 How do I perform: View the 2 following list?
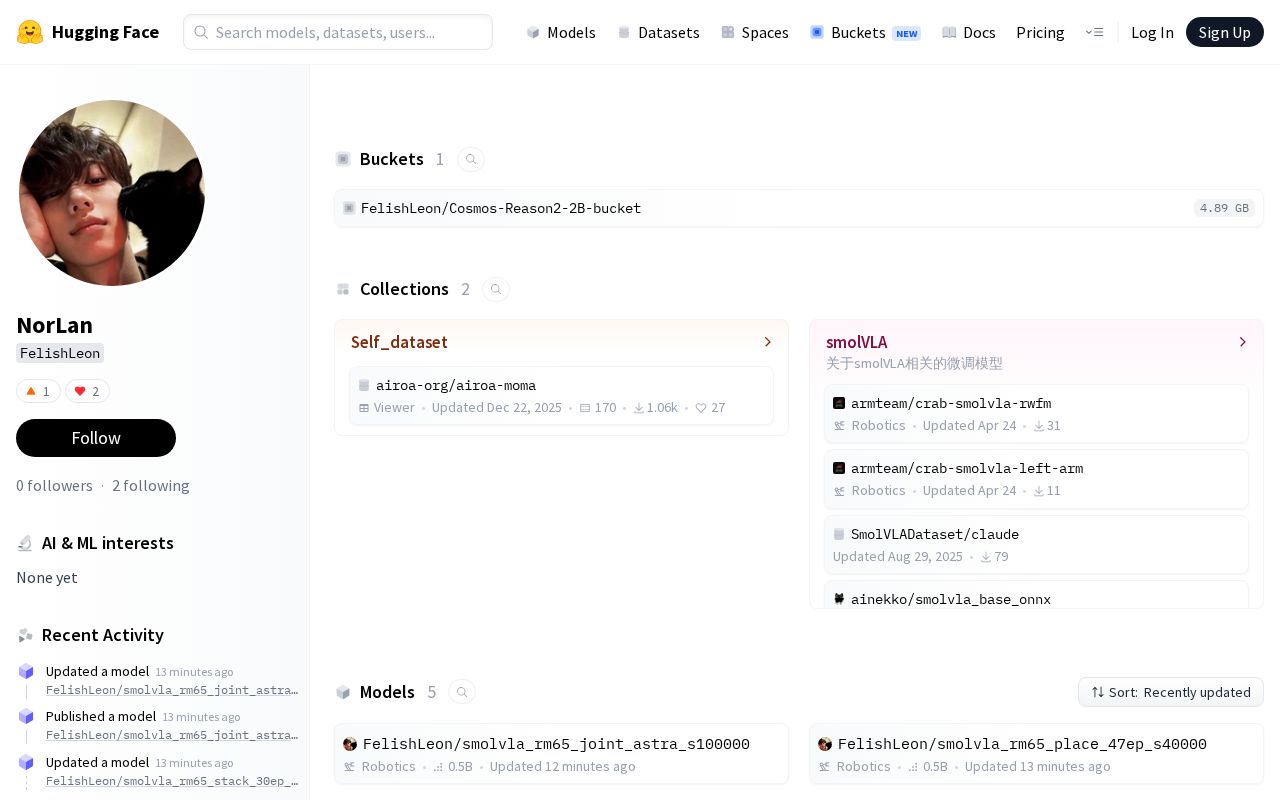[151, 485]
